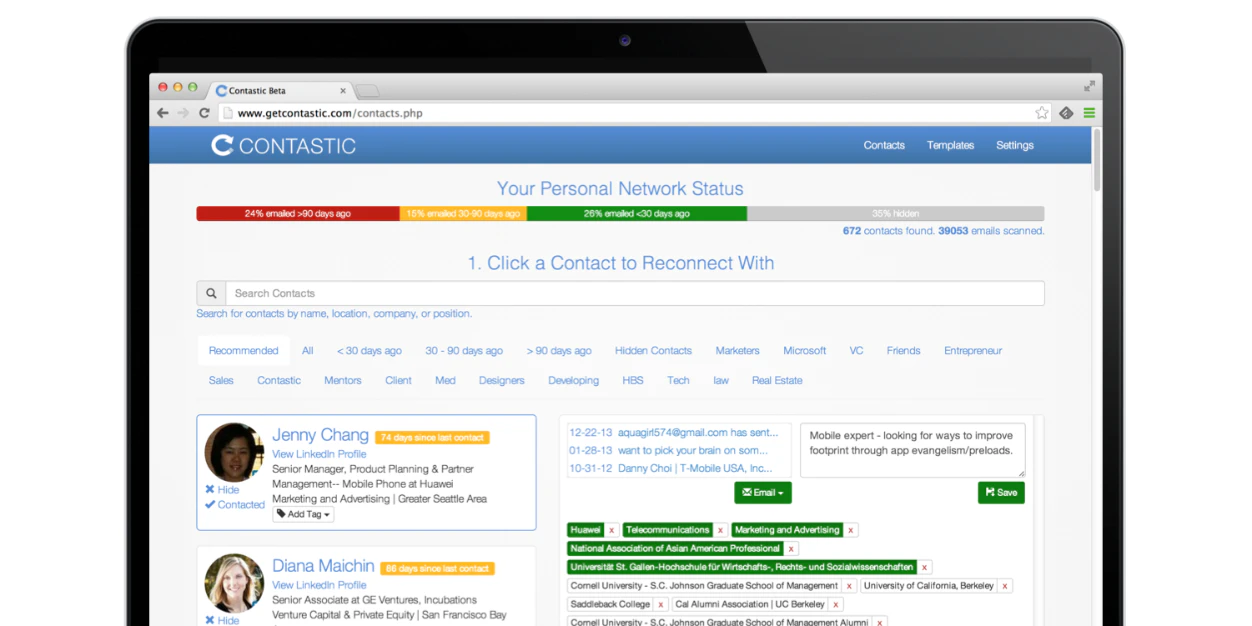Click the extension icon next to the star
Screen dimensions: 1252x626
click(1066, 113)
